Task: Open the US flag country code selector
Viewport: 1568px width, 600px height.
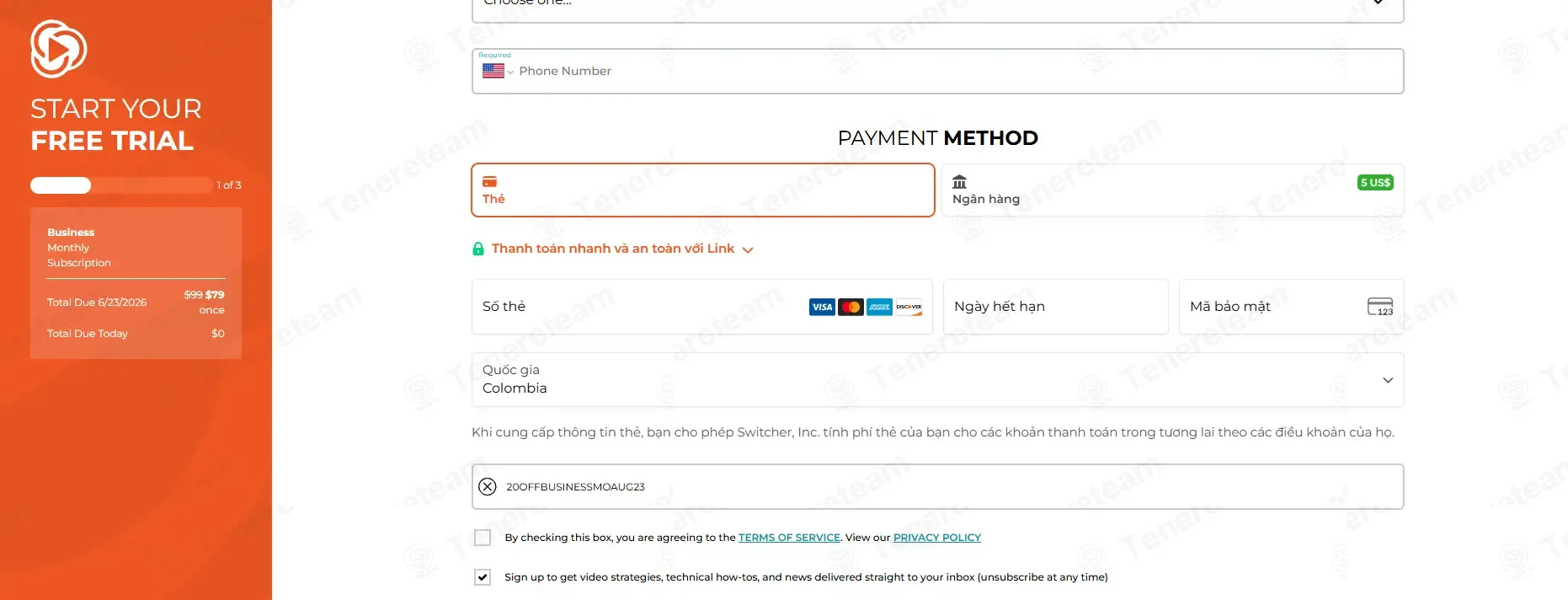Action: pos(498,72)
